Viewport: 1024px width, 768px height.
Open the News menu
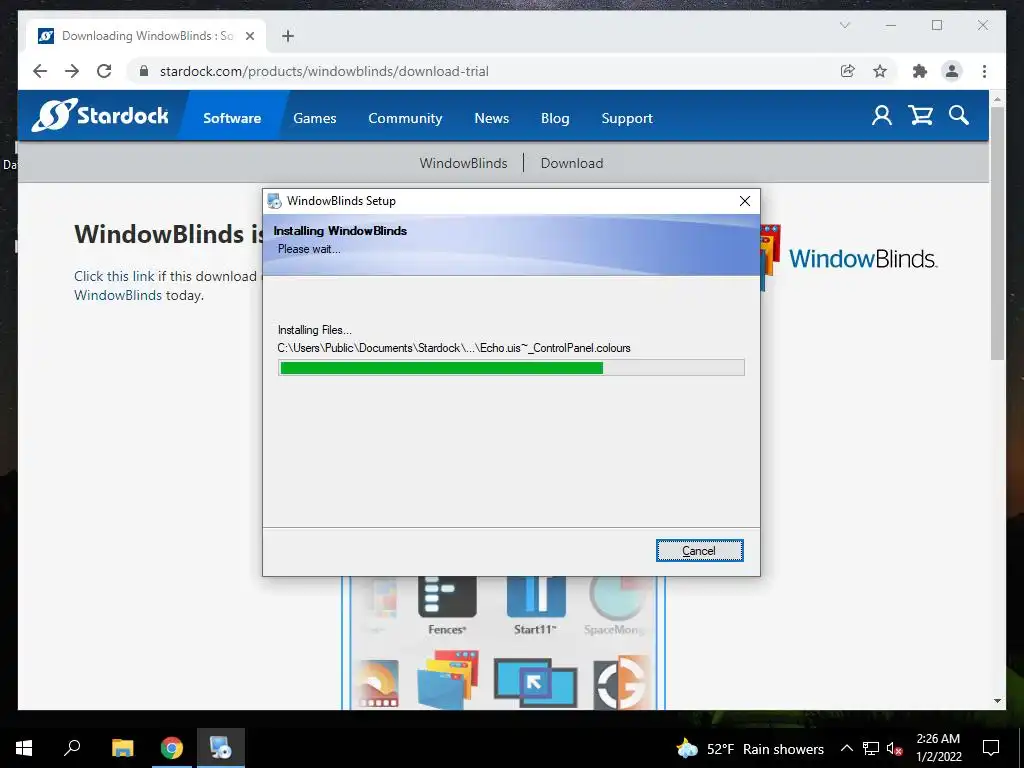(492, 118)
